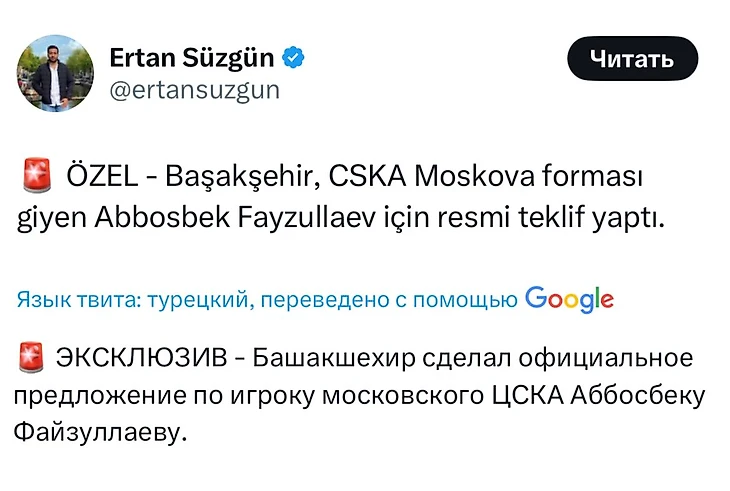Image resolution: width=730 pixels, height=491 pixels.
Task: Click the Ertan Süzgün display name
Action: (192, 58)
